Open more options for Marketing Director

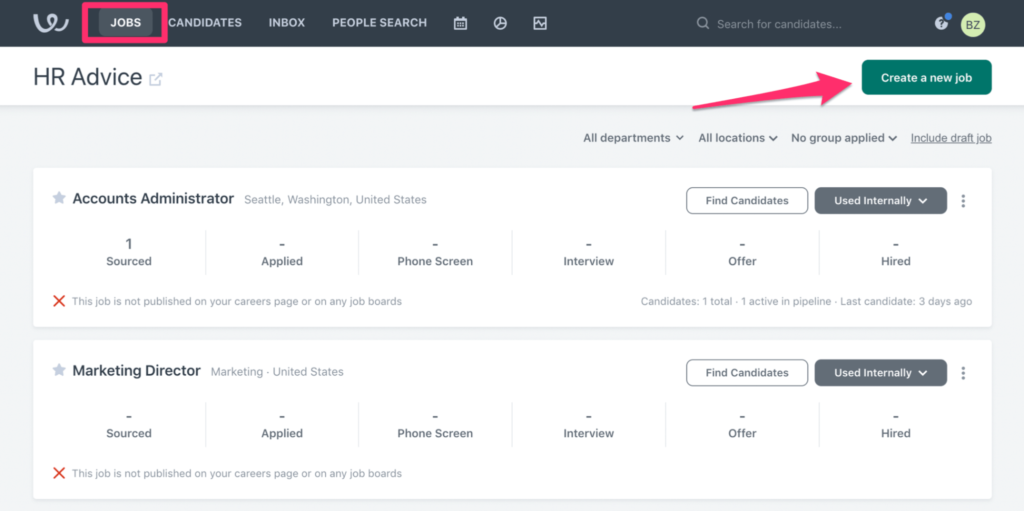[963, 373]
